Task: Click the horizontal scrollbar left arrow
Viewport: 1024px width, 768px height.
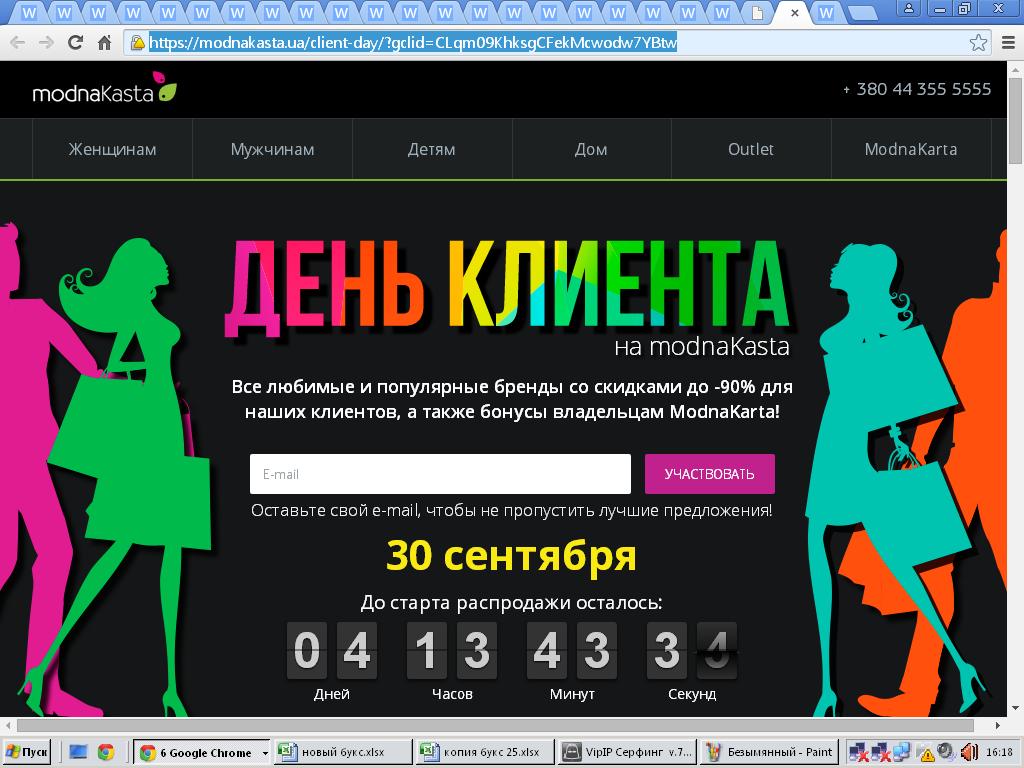Action: click(7, 725)
